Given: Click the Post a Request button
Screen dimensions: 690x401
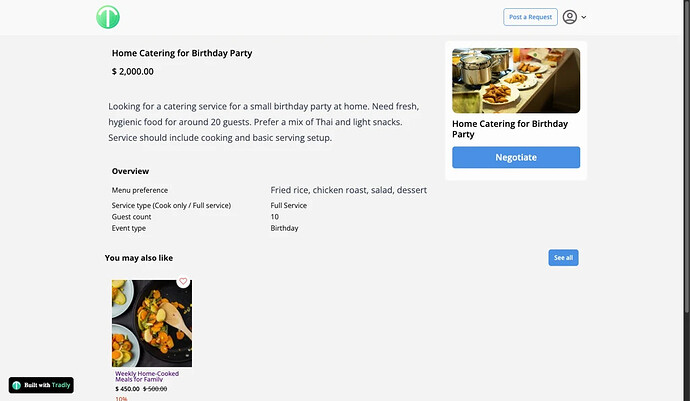Looking at the screenshot, I should click(530, 17).
